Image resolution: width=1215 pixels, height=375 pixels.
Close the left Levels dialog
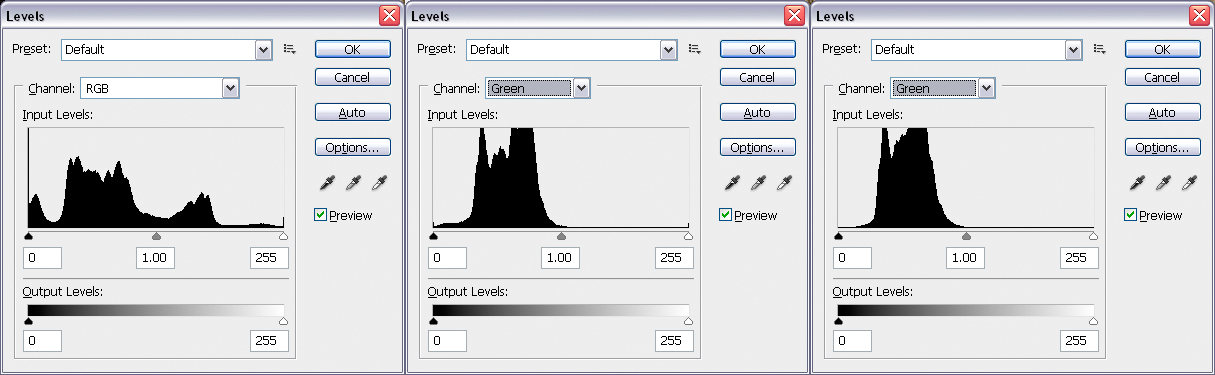389,16
